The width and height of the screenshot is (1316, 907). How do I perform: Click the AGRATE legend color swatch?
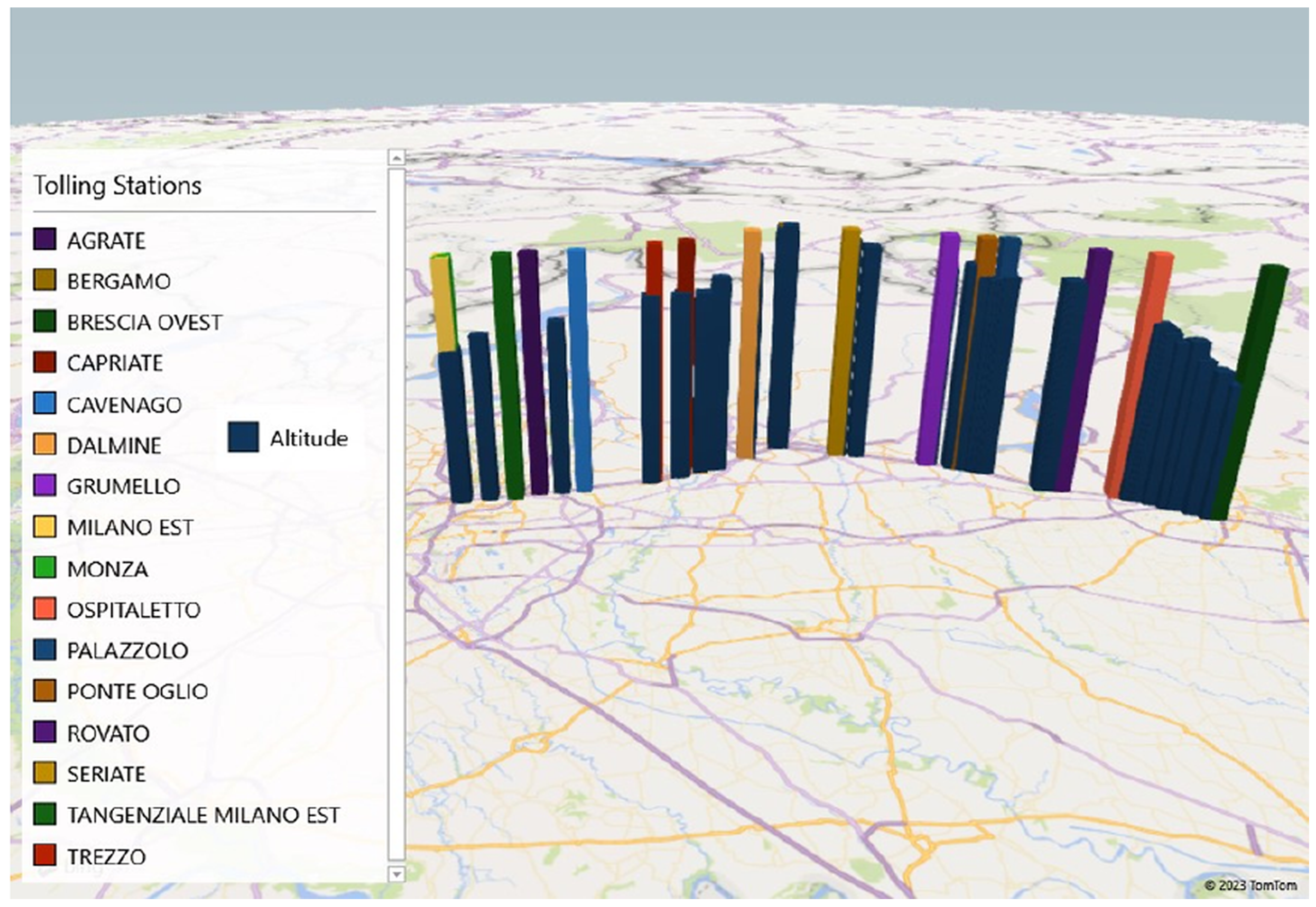(x=45, y=239)
